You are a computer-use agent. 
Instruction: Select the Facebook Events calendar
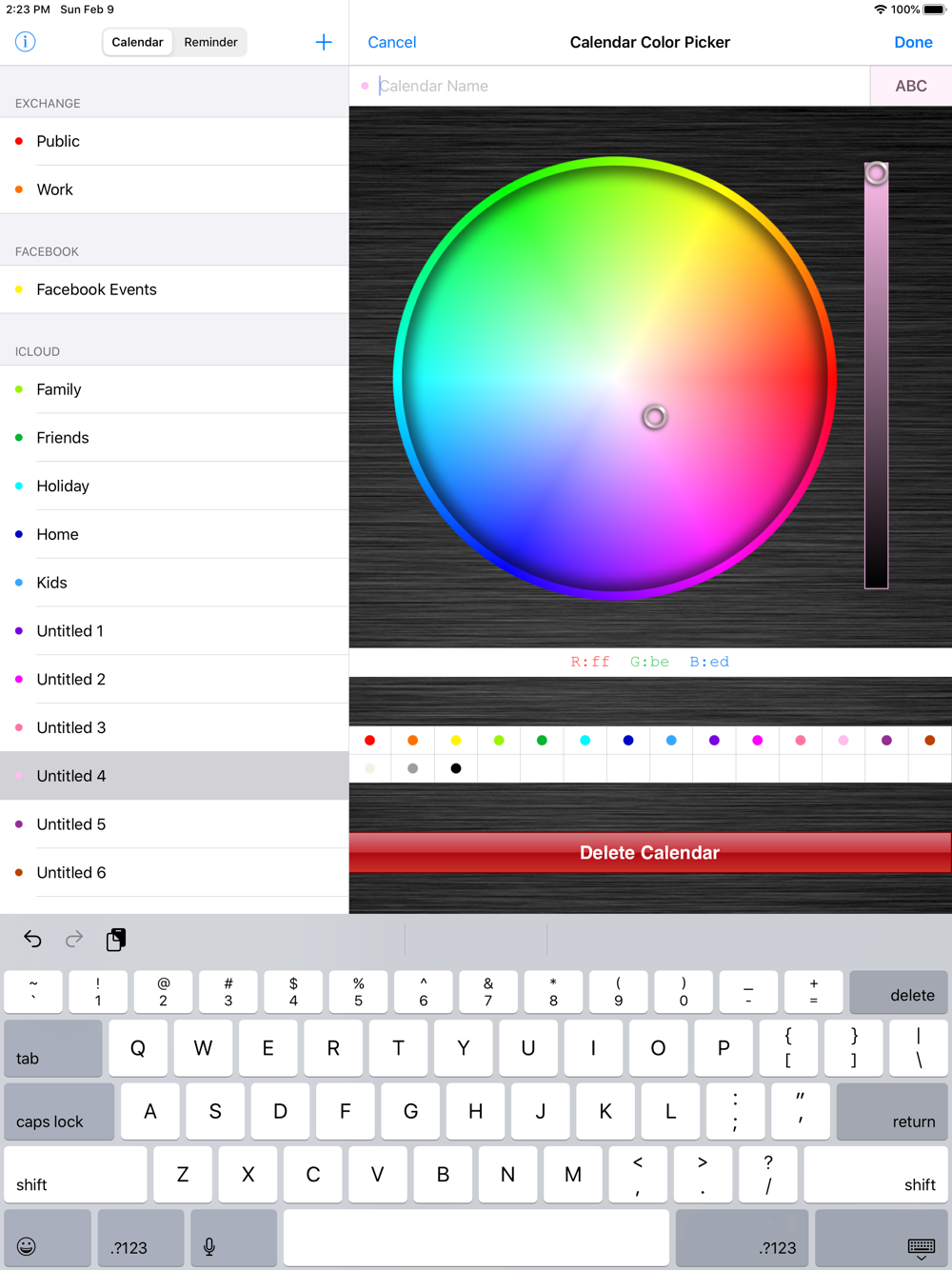(174, 289)
